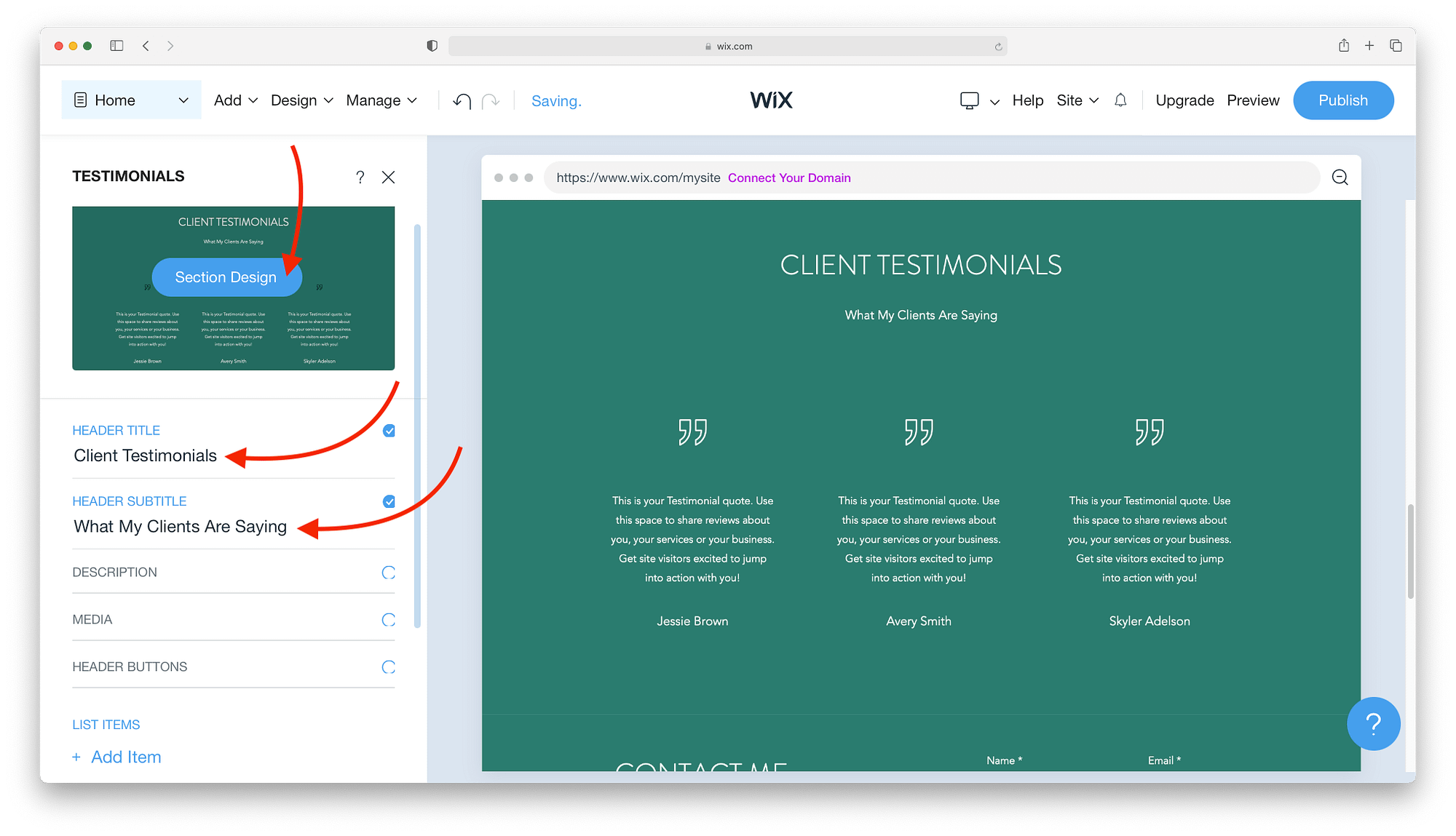
Task: Open the Add menu
Action: [x=234, y=100]
